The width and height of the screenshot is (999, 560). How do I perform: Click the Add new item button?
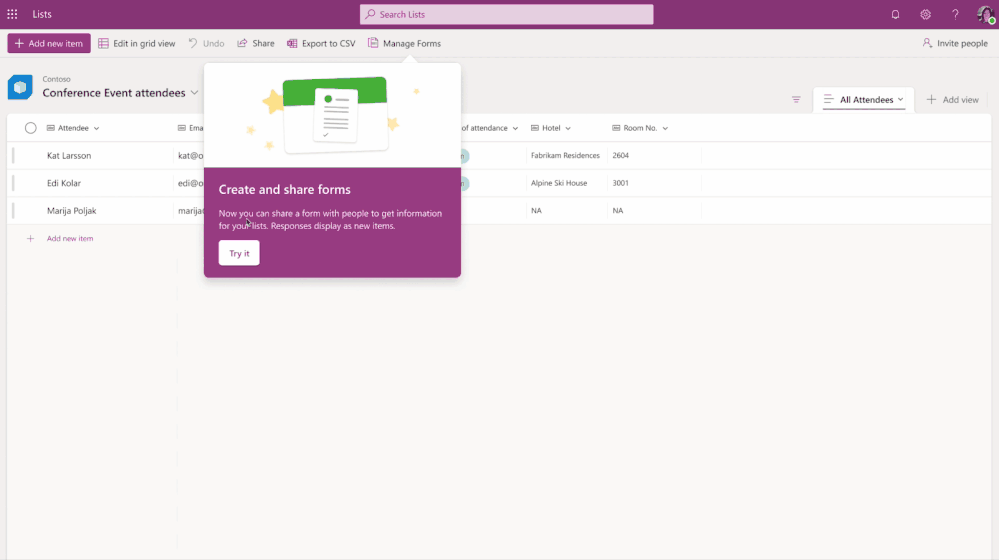coord(49,43)
